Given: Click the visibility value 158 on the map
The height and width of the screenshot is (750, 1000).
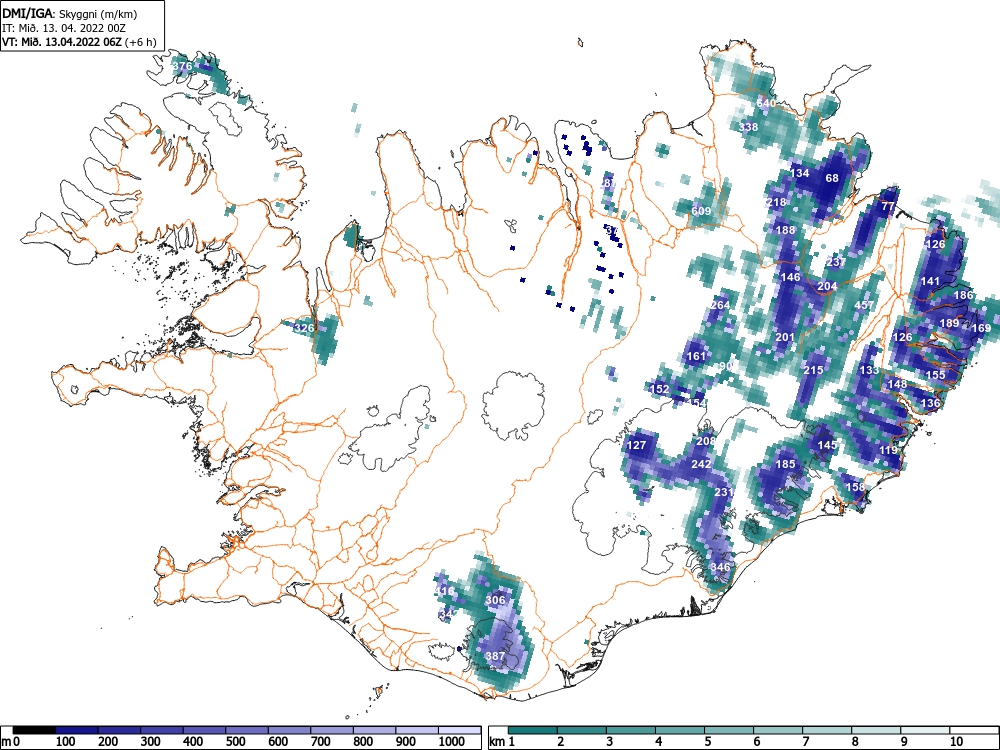Looking at the screenshot, I should pyautogui.click(x=855, y=487).
